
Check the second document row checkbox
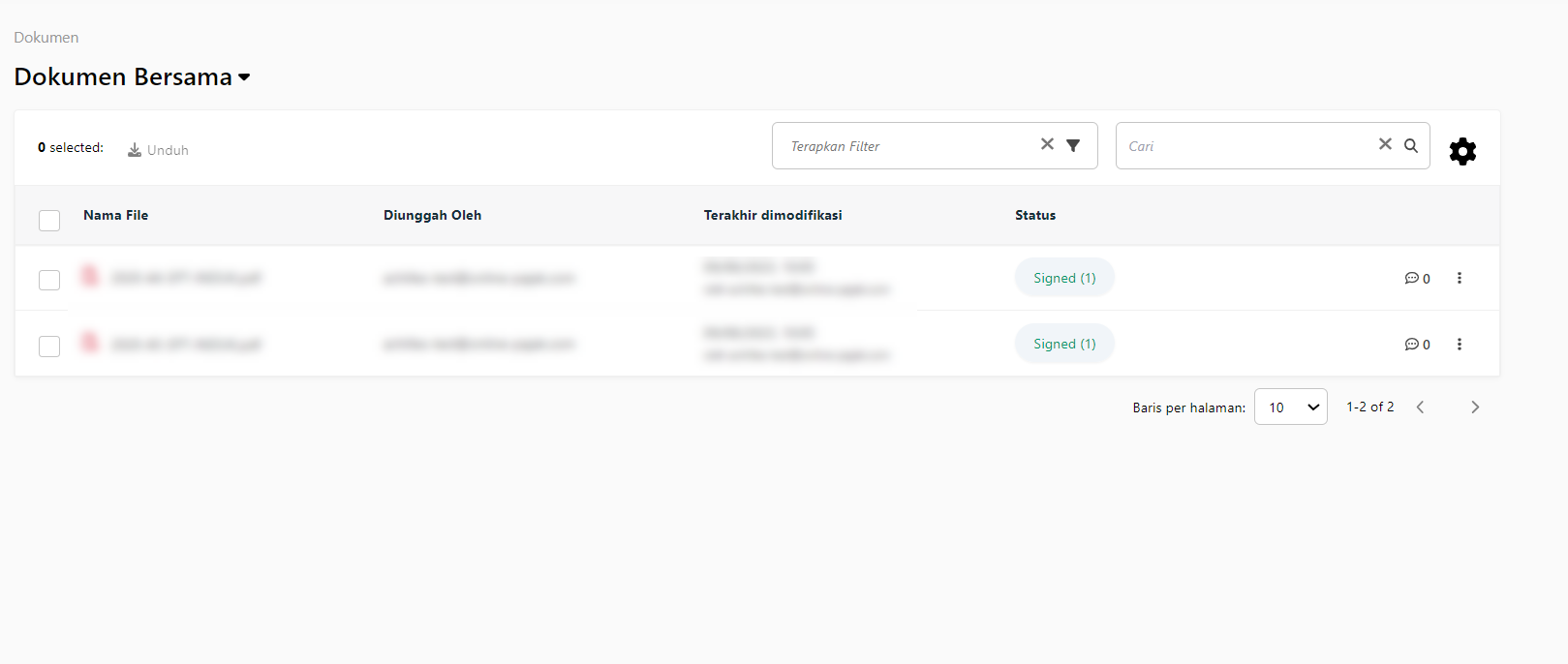click(49, 346)
